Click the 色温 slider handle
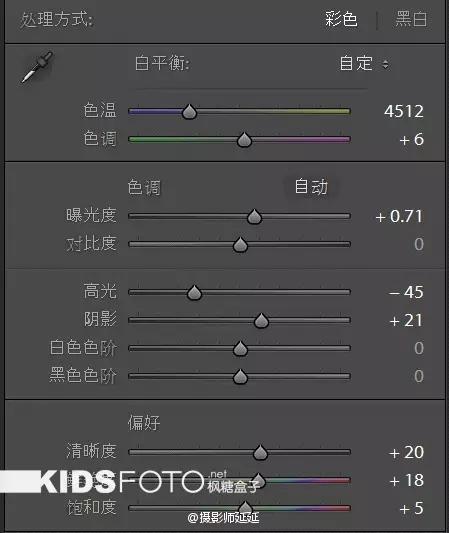 pos(189,112)
